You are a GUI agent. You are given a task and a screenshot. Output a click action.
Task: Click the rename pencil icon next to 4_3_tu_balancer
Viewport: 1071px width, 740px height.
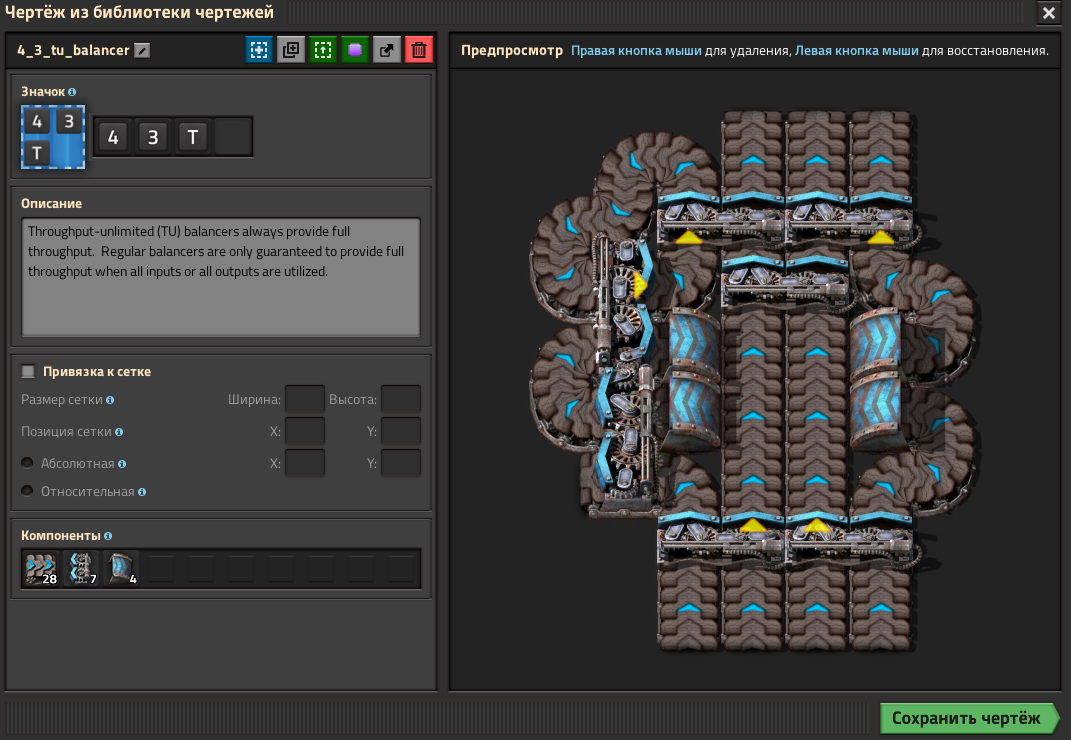pyautogui.click(x=142, y=51)
